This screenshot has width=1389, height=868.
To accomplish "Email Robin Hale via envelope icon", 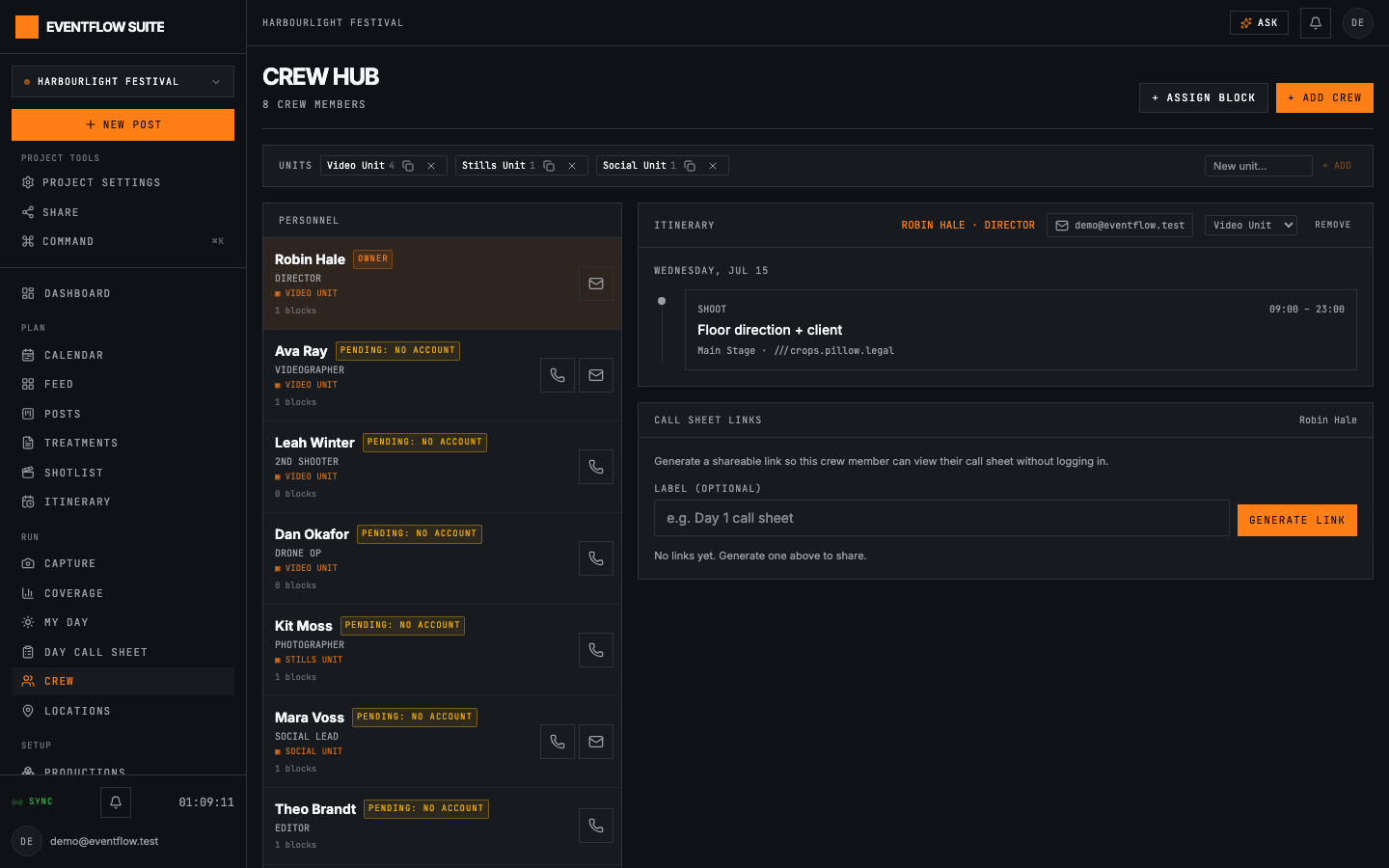I will click(596, 284).
